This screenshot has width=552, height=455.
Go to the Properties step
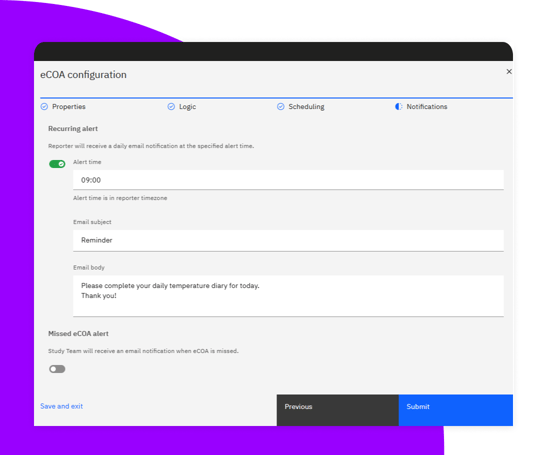click(x=69, y=107)
